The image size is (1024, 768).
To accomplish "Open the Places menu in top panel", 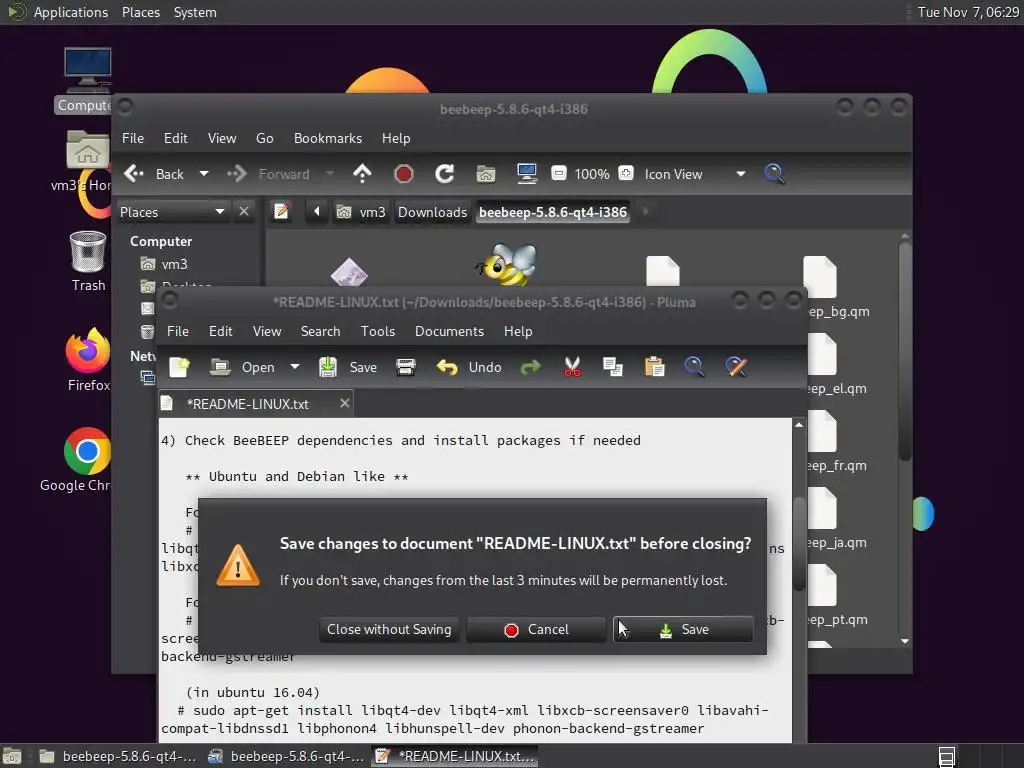I will coord(140,12).
